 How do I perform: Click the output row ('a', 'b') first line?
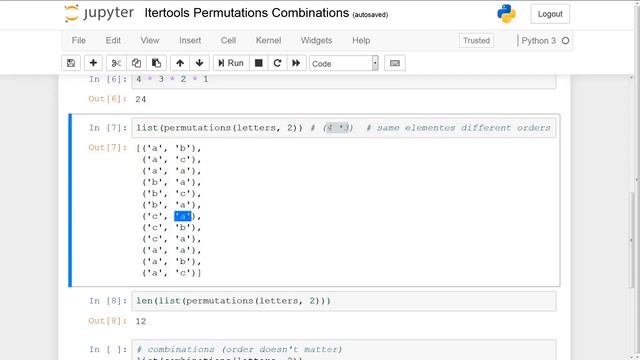tap(169, 148)
